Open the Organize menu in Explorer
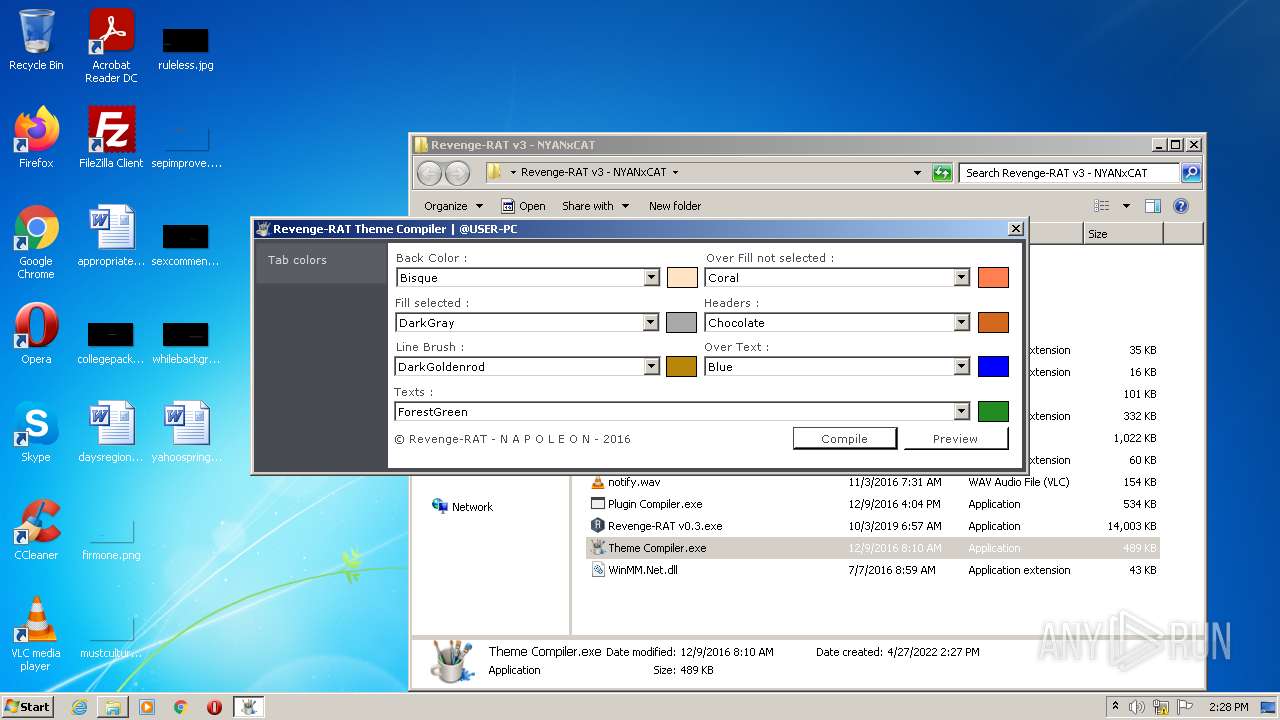 click(453, 206)
